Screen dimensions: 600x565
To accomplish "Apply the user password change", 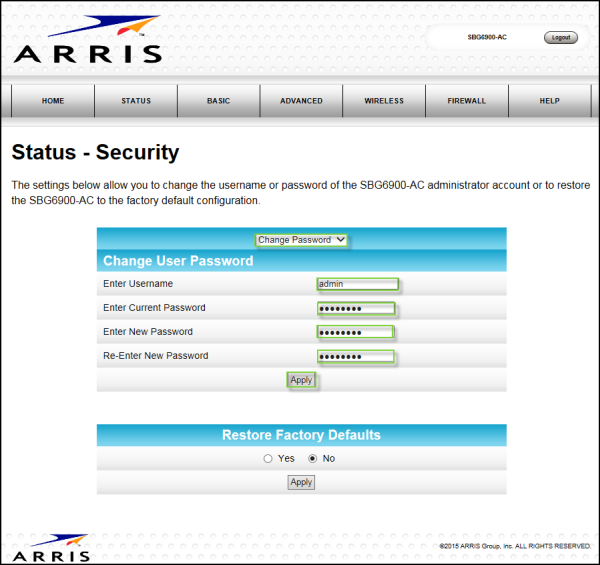I will coord(301,380).
